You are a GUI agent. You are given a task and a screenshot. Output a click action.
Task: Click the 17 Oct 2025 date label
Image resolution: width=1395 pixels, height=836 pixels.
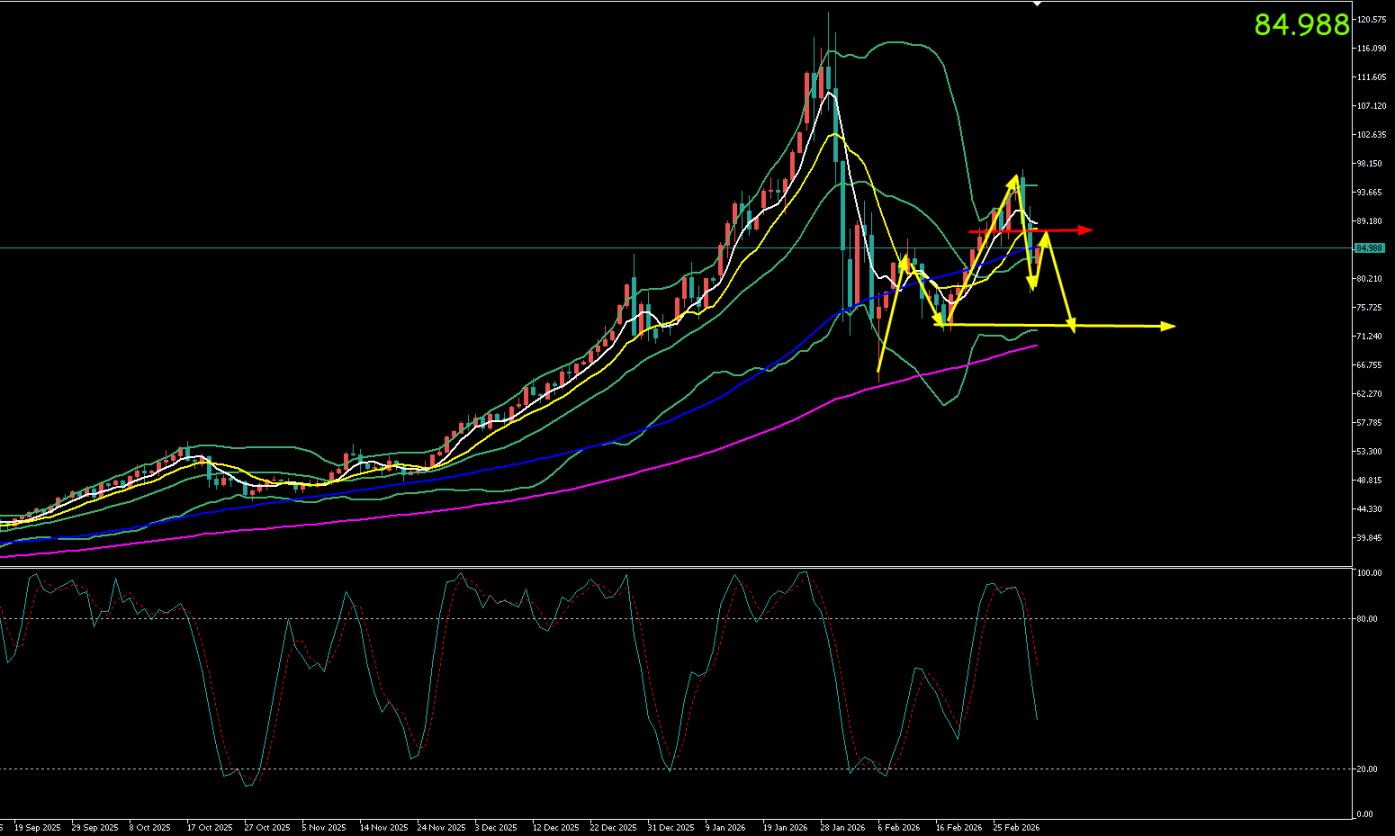tap(209, 828)
